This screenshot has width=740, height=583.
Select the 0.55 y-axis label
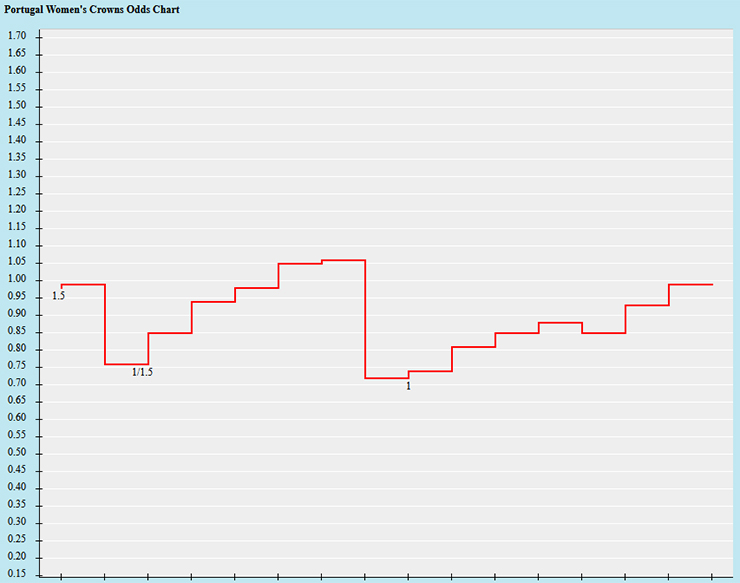pyautogui.click(x=17, y=435)
